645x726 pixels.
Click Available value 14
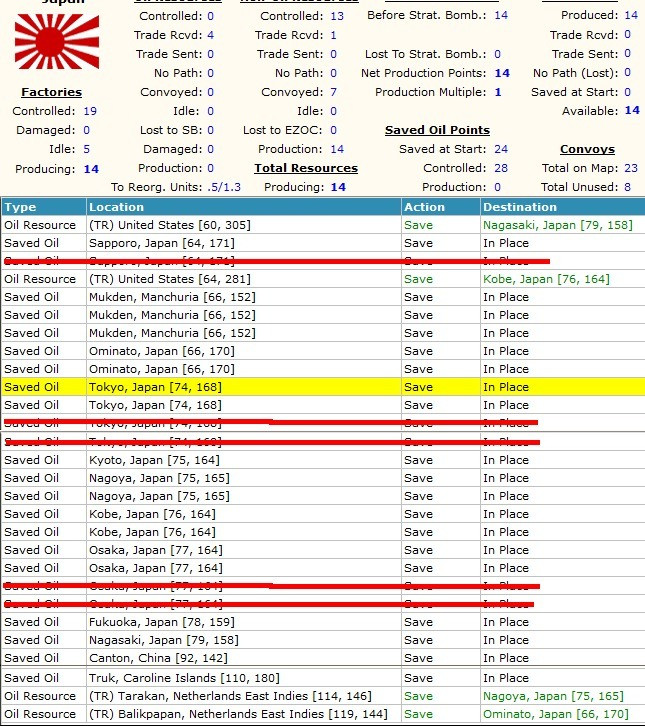(x=632, y=110)
